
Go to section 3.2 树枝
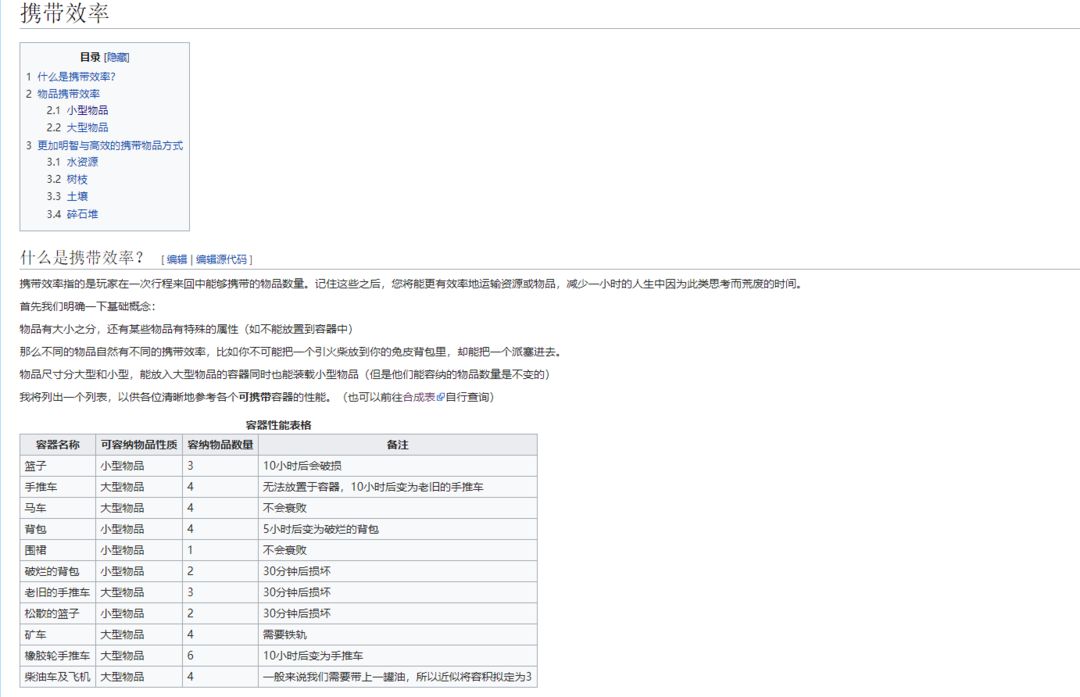(77, 179)
